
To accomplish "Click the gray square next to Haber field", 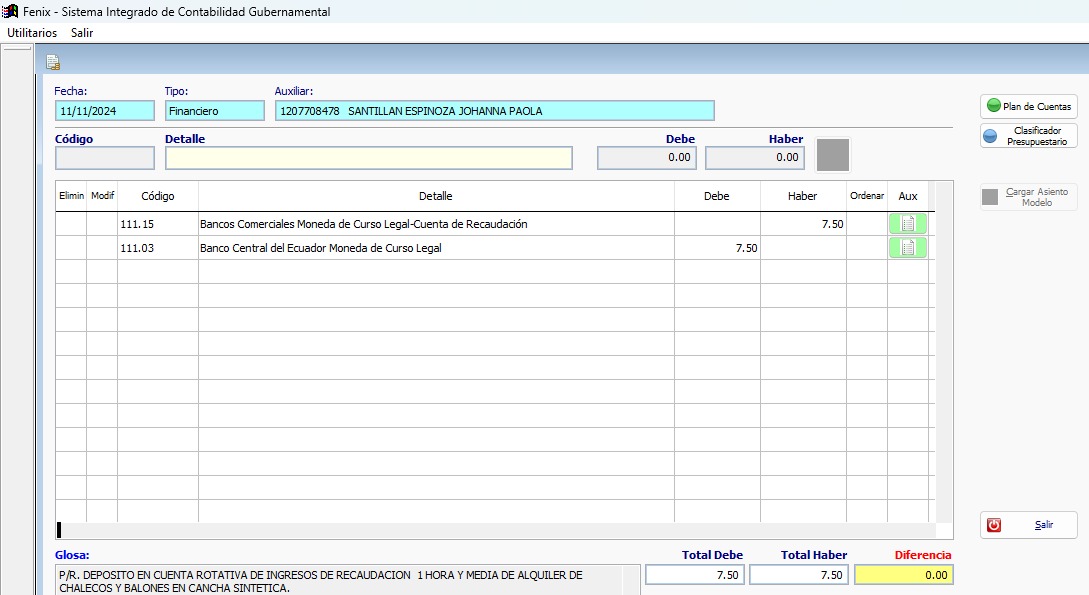I will coord(833,155).
